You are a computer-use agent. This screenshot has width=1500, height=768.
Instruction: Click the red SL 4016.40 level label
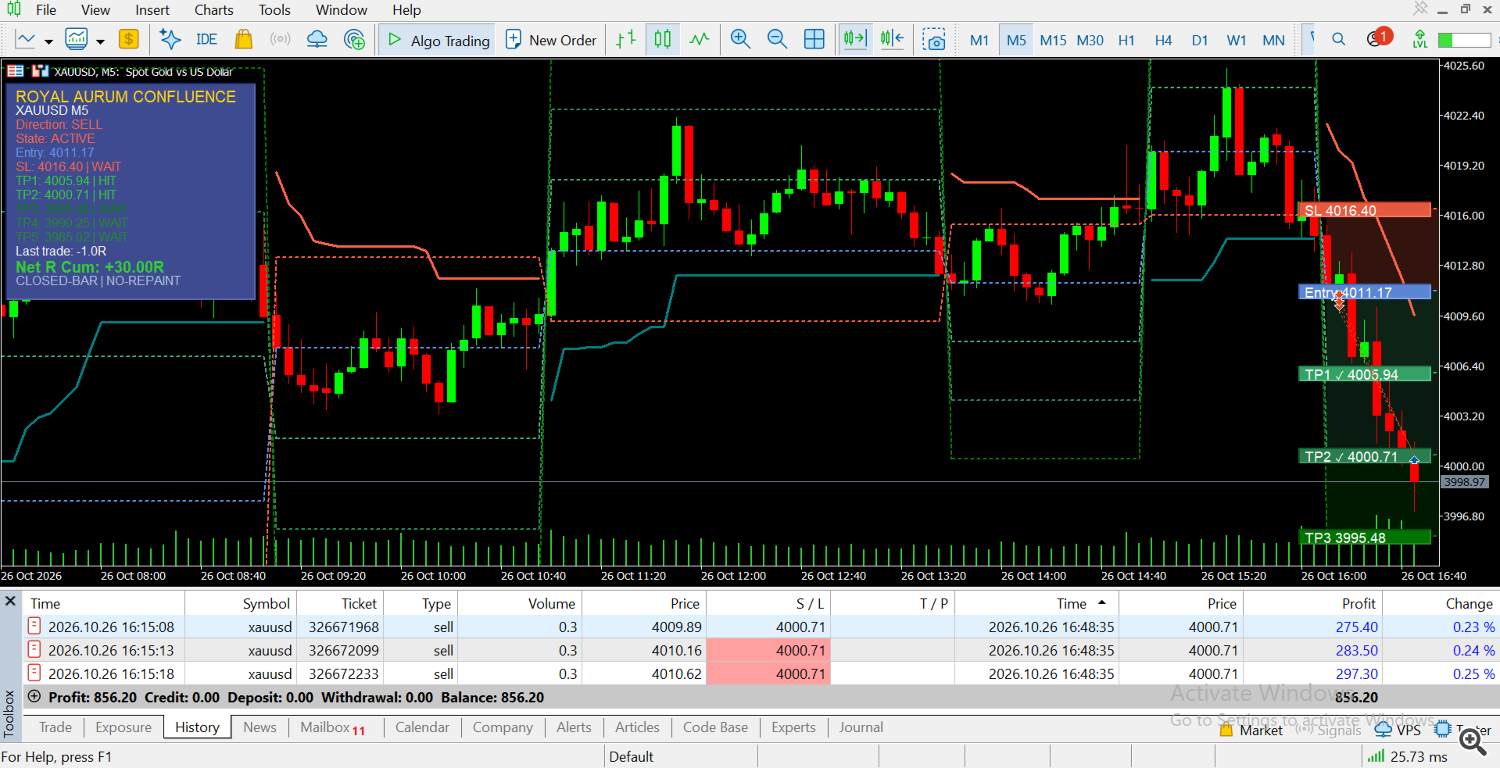point(1365,211)
